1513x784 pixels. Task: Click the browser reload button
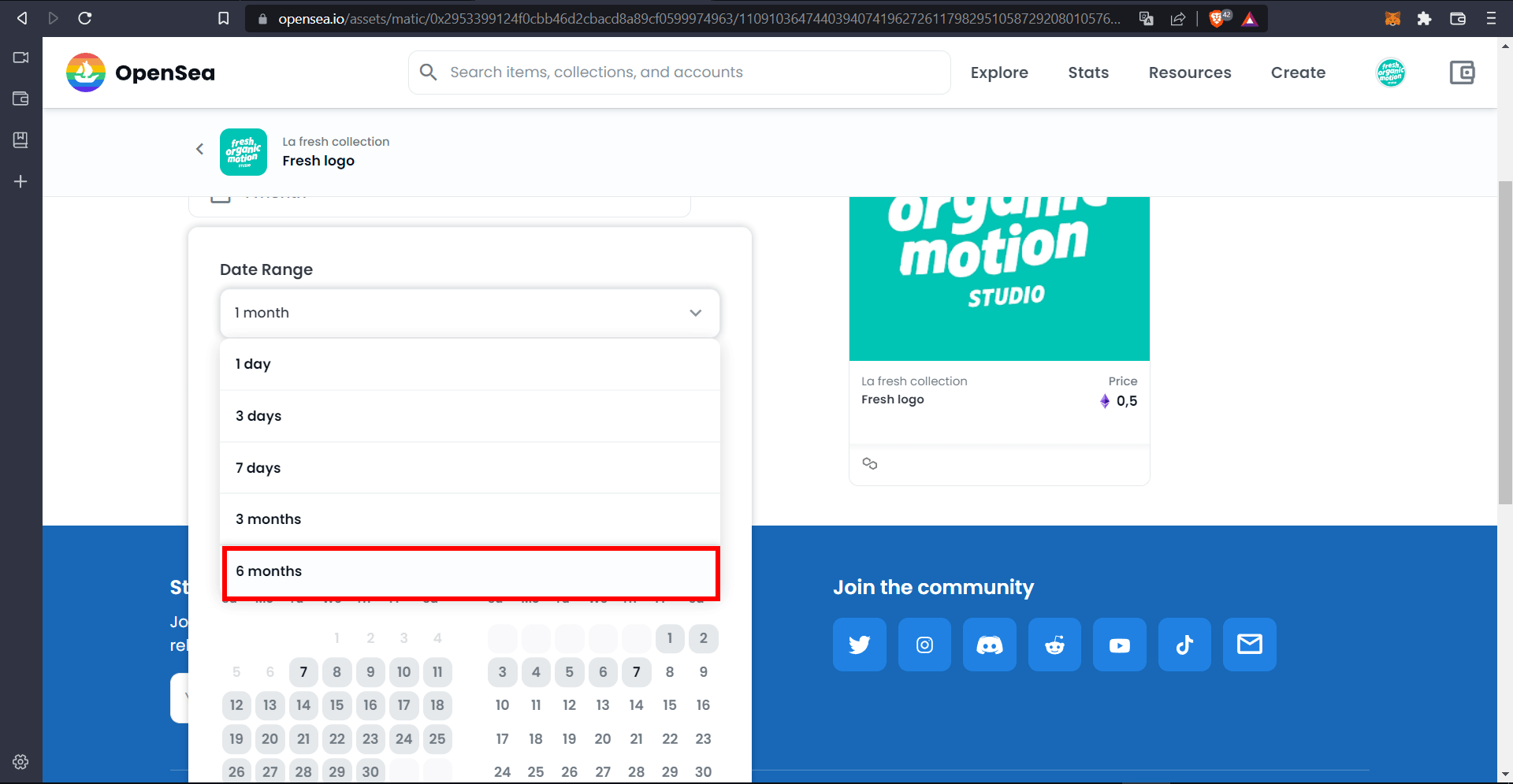coord(85,18)
